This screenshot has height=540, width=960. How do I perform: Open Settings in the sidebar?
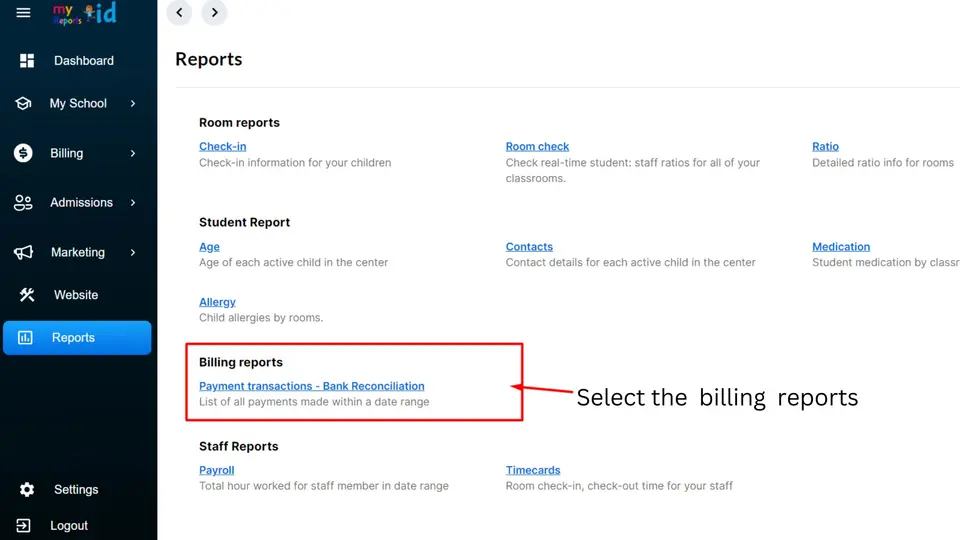click(x=77, y=490)
